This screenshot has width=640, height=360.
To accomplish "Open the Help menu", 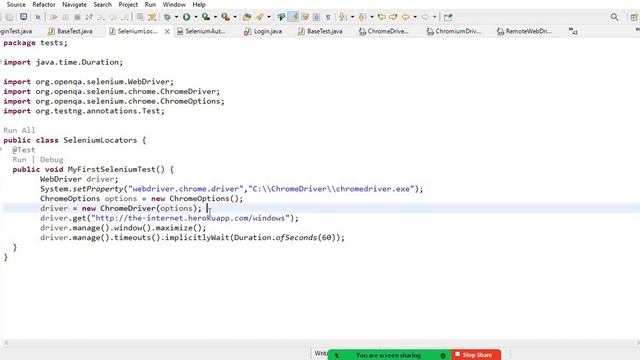I will (x=199, y=4).
